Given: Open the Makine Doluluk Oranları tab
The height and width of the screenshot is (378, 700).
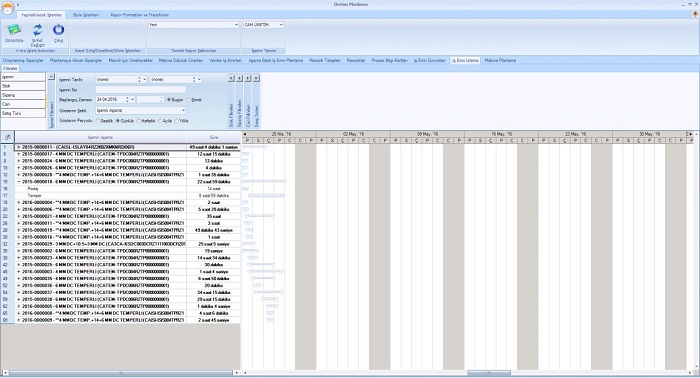Looking at the screenshot, I should (x=181, y=60).
